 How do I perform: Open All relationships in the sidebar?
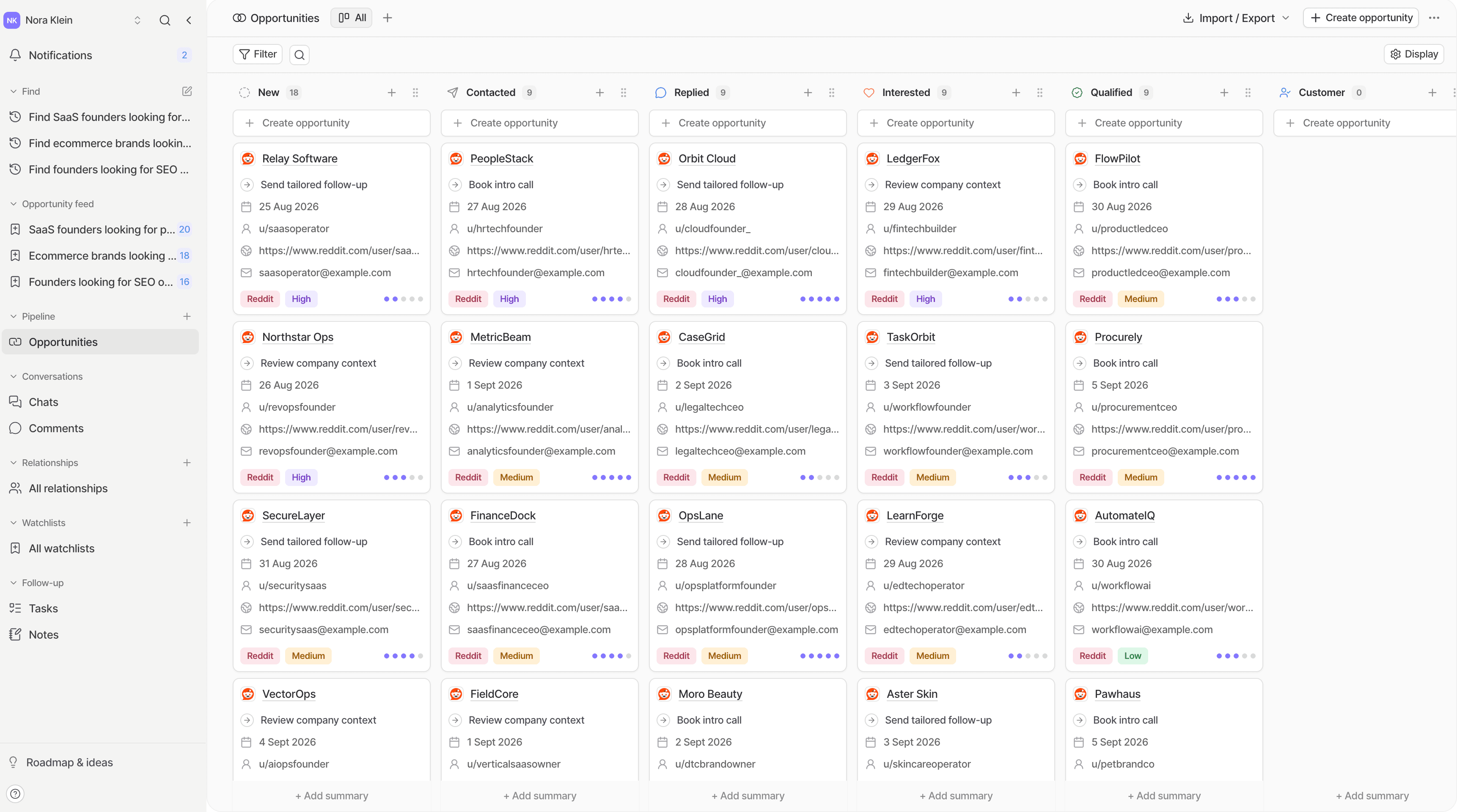point(101,488)
